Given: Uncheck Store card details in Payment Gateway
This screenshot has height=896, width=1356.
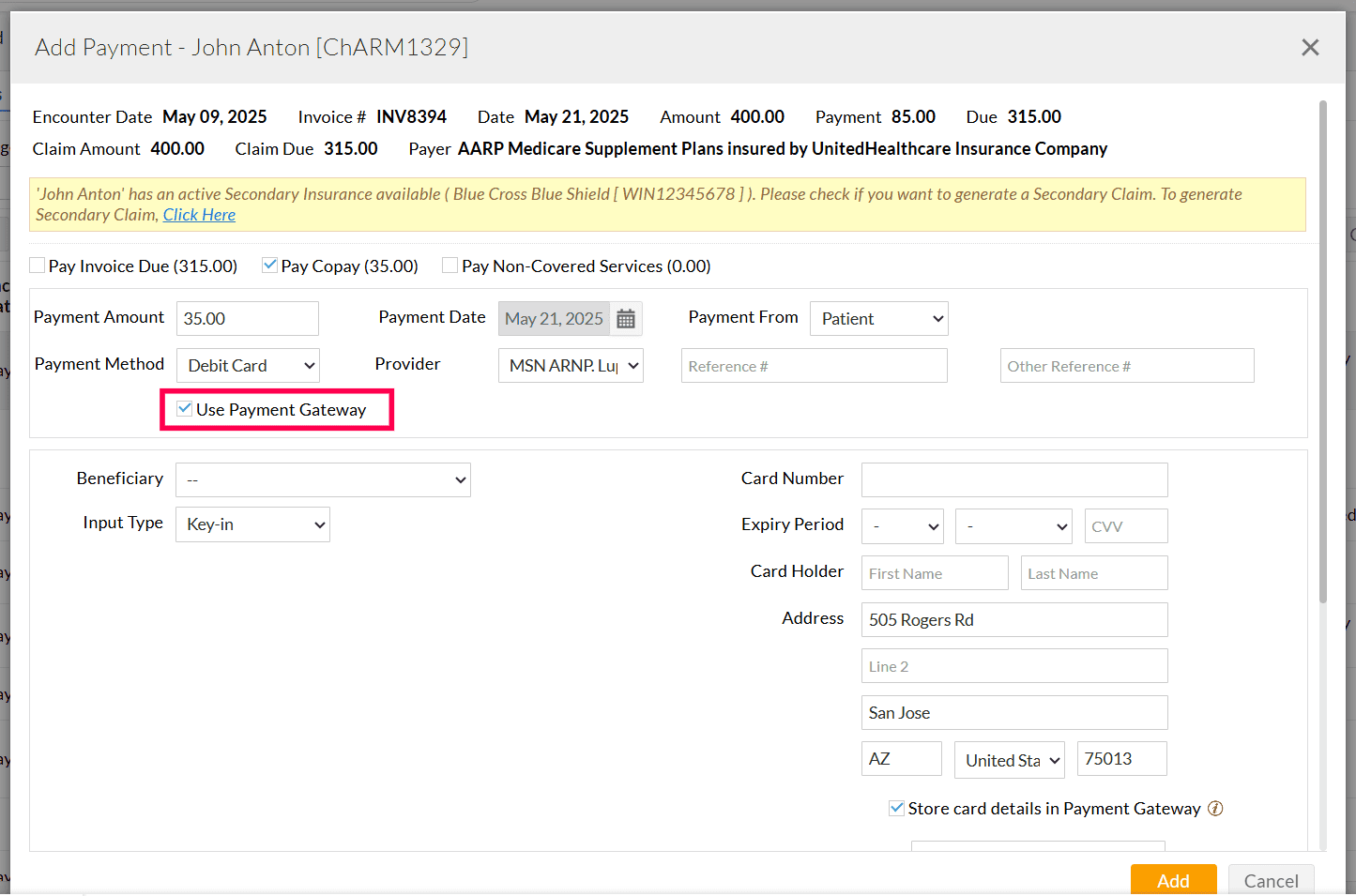Looking at the screenshot, I should point(897,807).
